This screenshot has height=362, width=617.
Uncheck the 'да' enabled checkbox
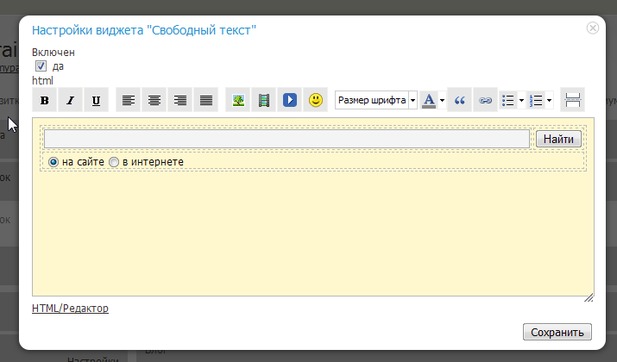pos(41,66)
